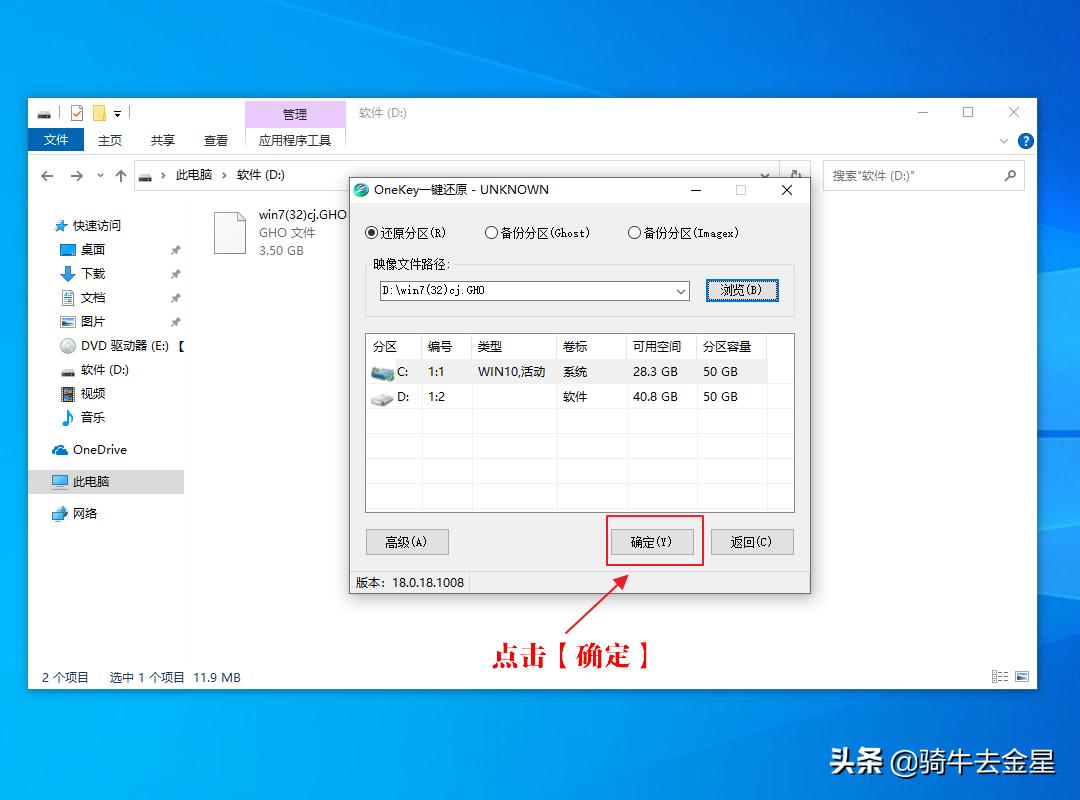Select the 备份分区(Ghost) radio button
Viewport: 1080px width, 800px height.
coord(492,232)
